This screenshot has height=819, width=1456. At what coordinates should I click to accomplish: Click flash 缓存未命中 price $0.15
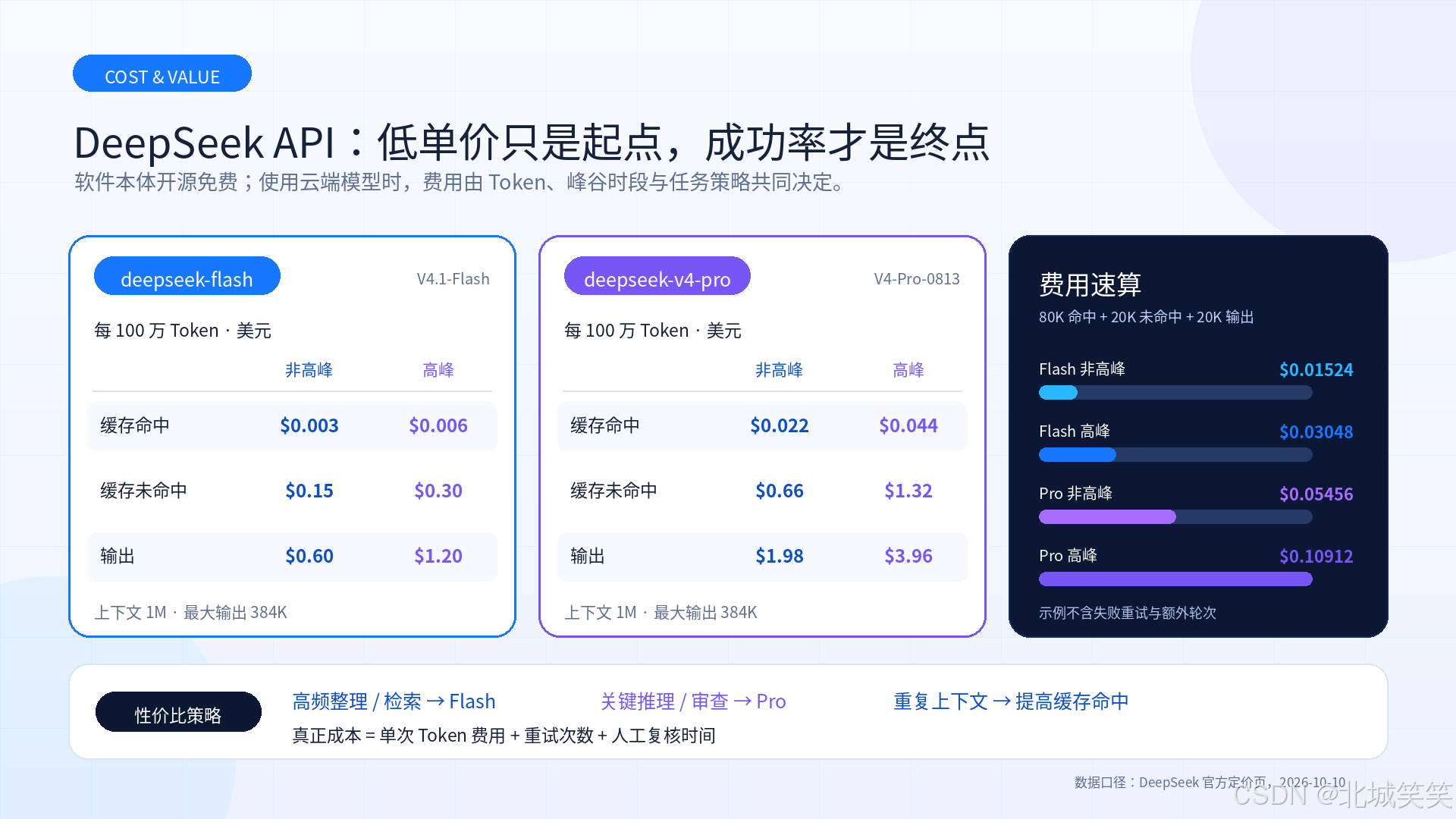click(309, 491)
